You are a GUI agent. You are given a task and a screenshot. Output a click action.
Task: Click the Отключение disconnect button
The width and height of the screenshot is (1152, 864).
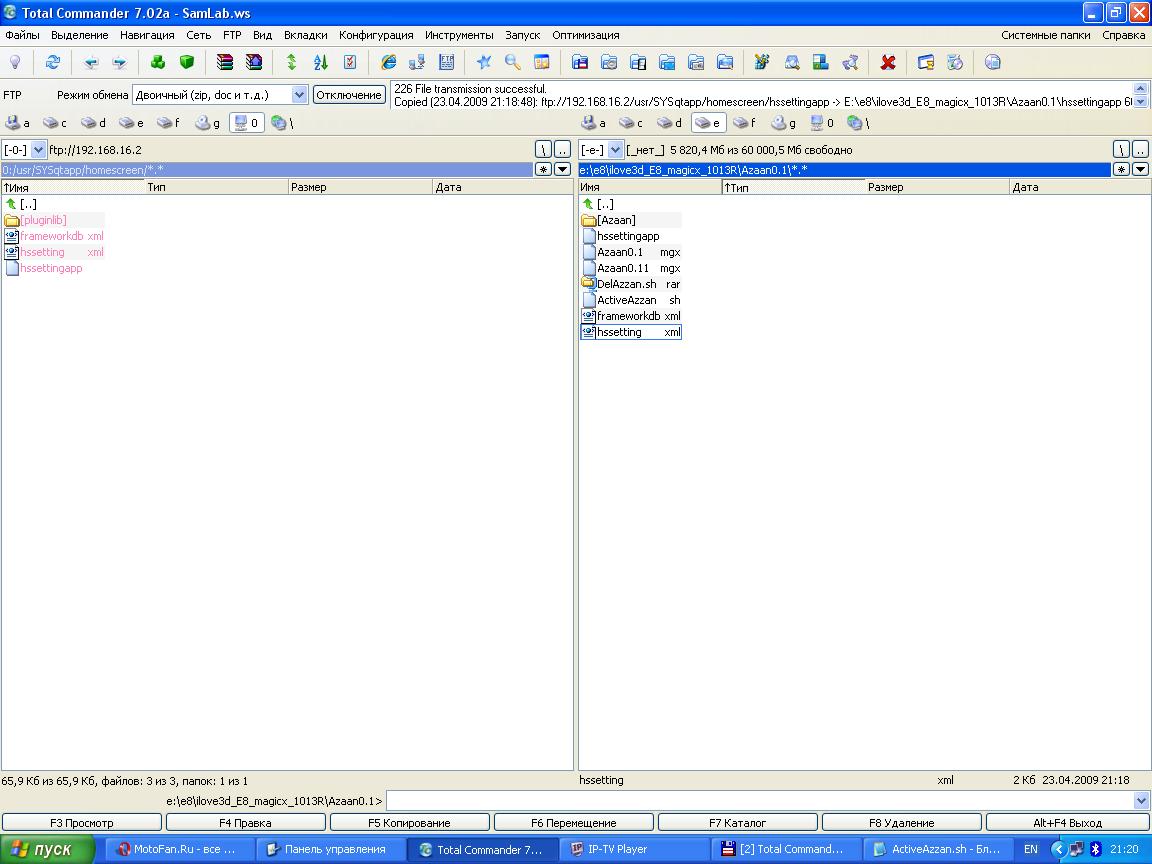coord(349,95)
